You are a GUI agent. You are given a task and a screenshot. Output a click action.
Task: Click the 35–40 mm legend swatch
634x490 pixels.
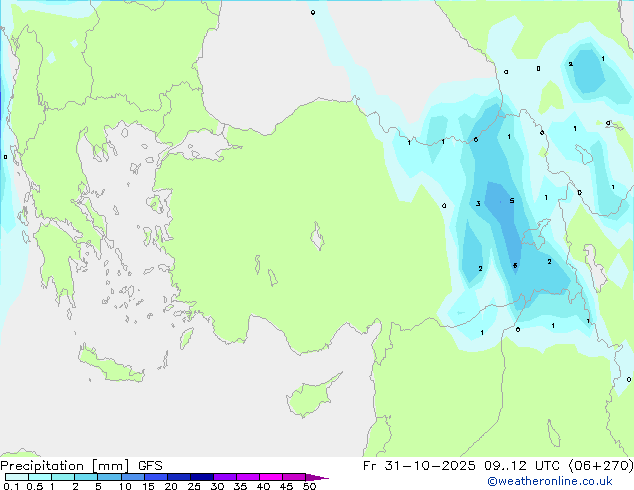(248, 477)
